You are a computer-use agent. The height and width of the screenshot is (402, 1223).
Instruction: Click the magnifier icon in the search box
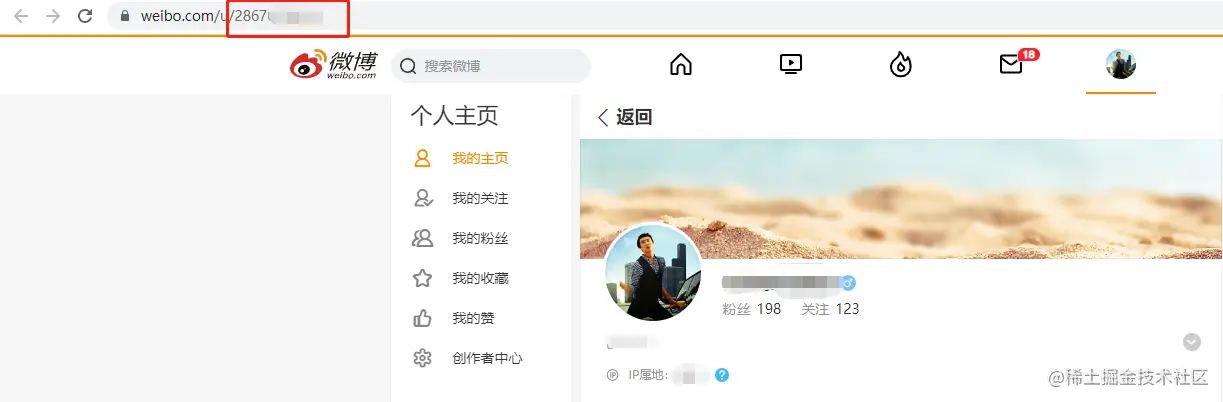[x=408, y=66]
